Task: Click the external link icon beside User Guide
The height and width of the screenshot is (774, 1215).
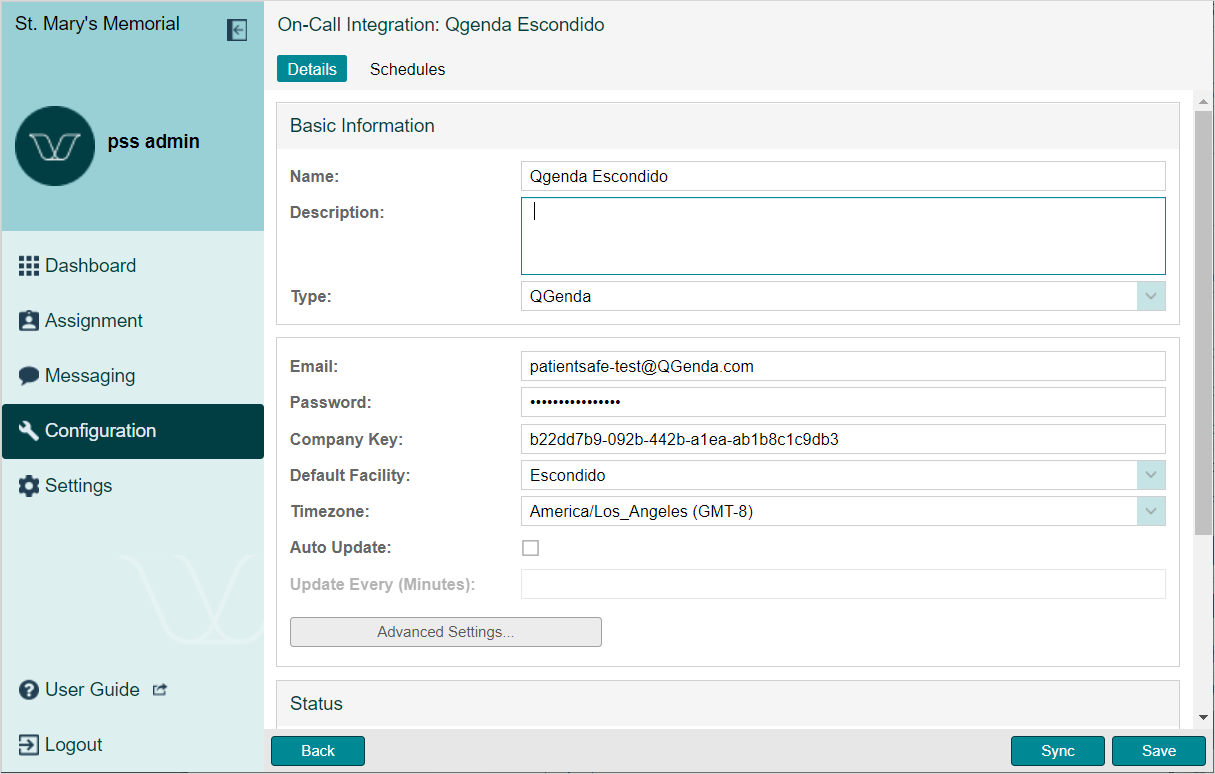Action: (x=160, y=690)
